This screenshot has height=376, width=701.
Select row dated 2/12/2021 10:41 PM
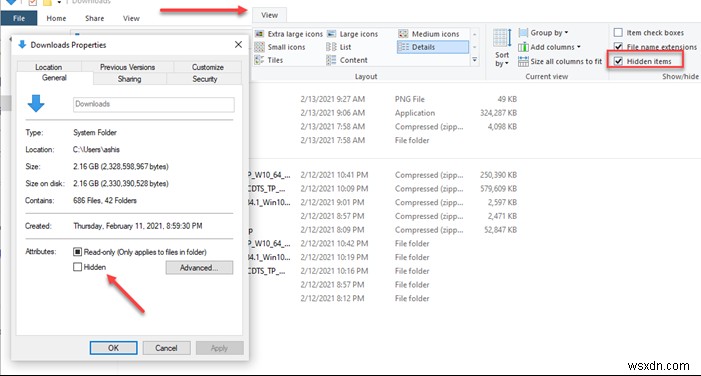coord(384,175)
